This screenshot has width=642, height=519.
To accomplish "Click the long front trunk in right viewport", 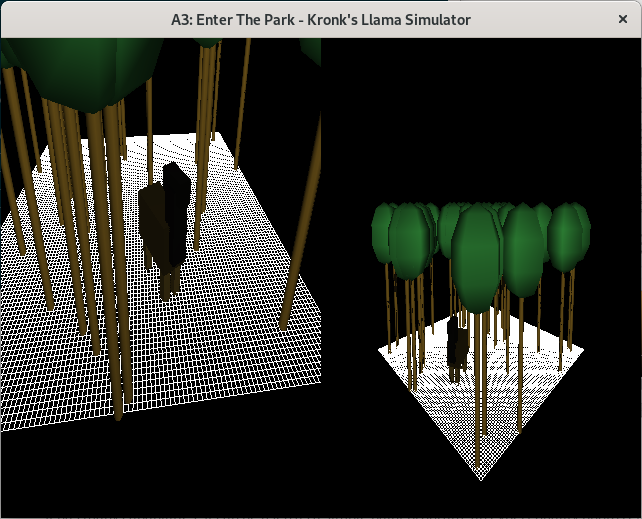I will pos(479,400).
